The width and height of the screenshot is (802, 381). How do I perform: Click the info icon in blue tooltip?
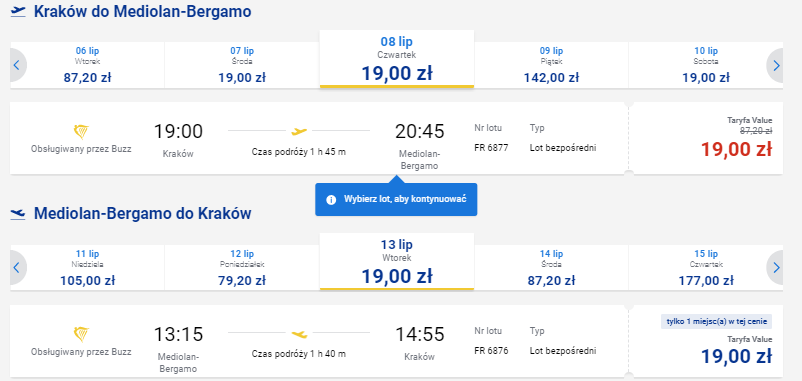pos(331,199)
